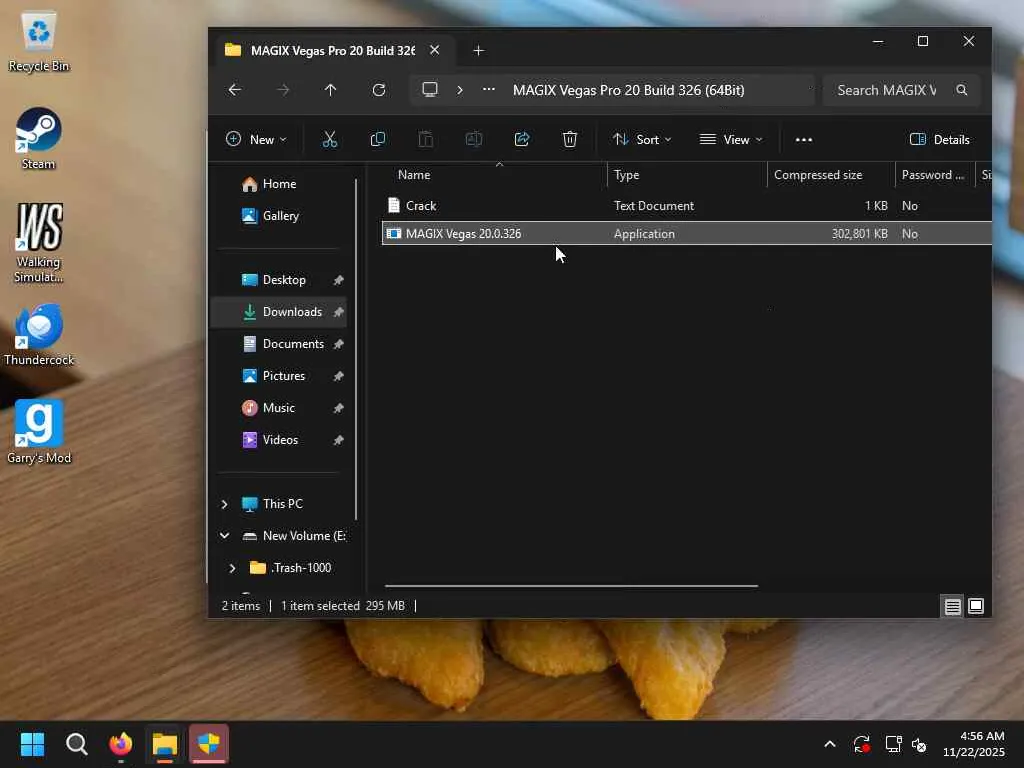Screen dimensions: 1024x768
Task: Select the MAGIX Vegas Pro 20 tab
Action: [333, 50]
